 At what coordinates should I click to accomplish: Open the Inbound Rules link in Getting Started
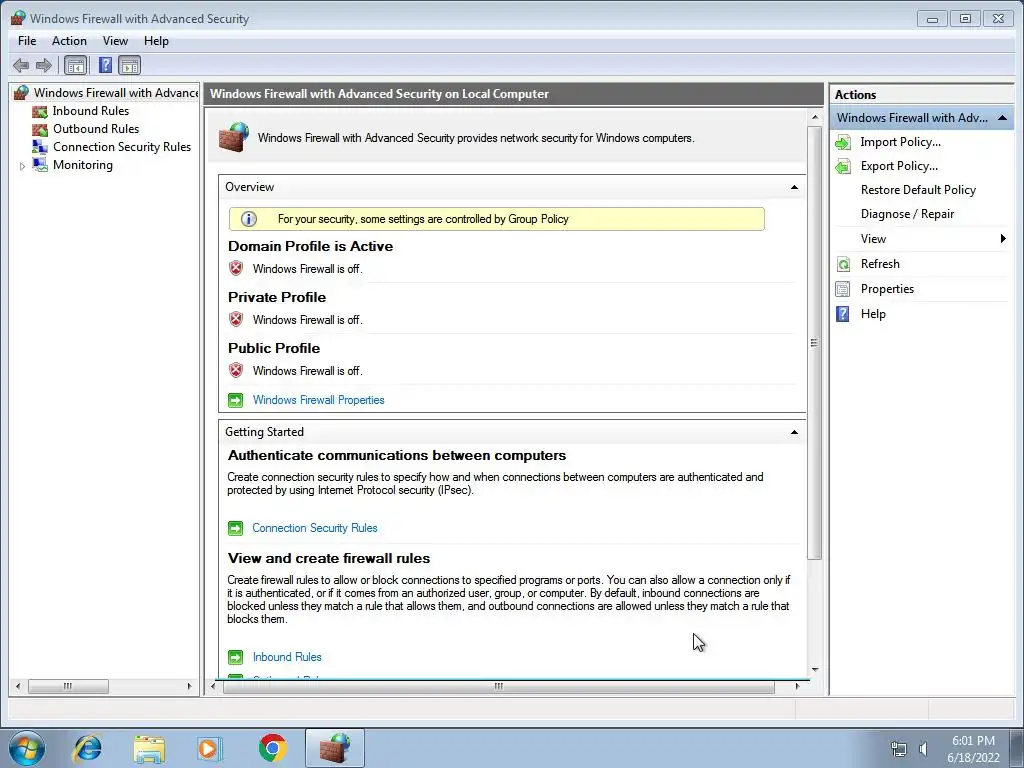pyautogui.click(x=287, y=657)
